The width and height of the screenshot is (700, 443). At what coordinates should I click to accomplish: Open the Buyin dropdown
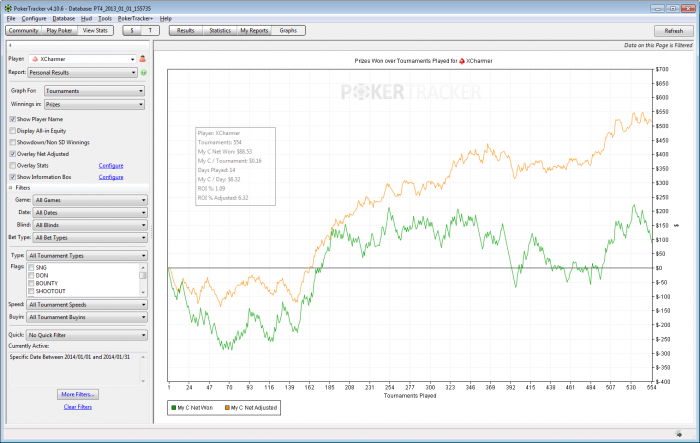(87, 317)
